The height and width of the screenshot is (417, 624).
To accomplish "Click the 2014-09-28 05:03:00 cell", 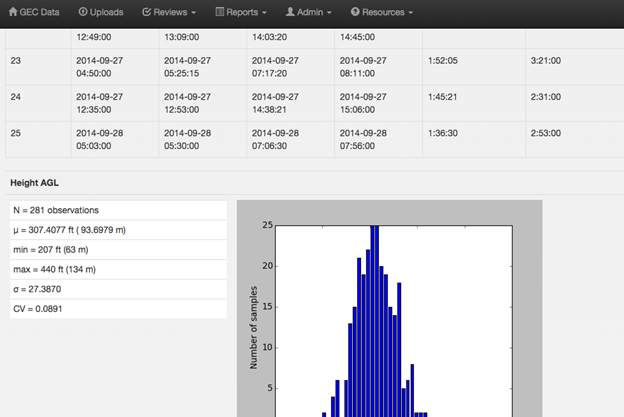I will 115,139.
